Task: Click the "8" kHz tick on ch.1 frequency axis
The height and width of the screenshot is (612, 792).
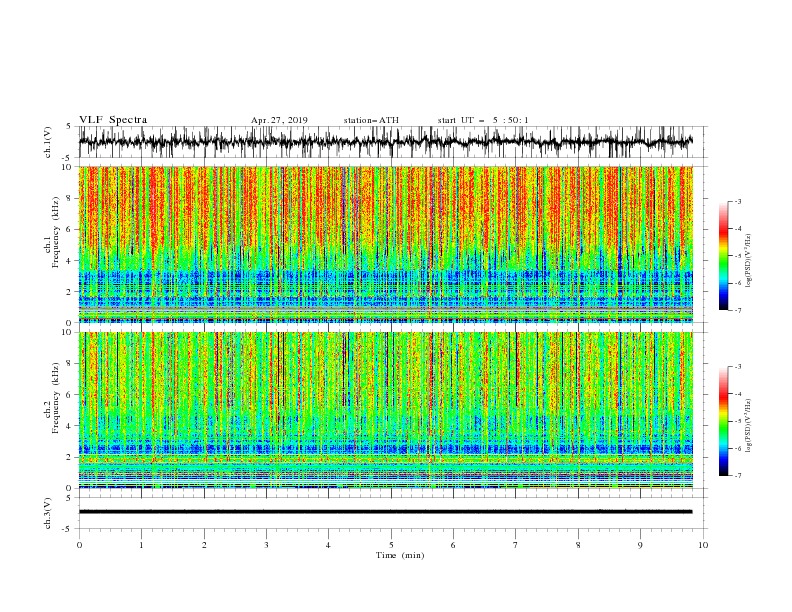Action: [70, 198]
